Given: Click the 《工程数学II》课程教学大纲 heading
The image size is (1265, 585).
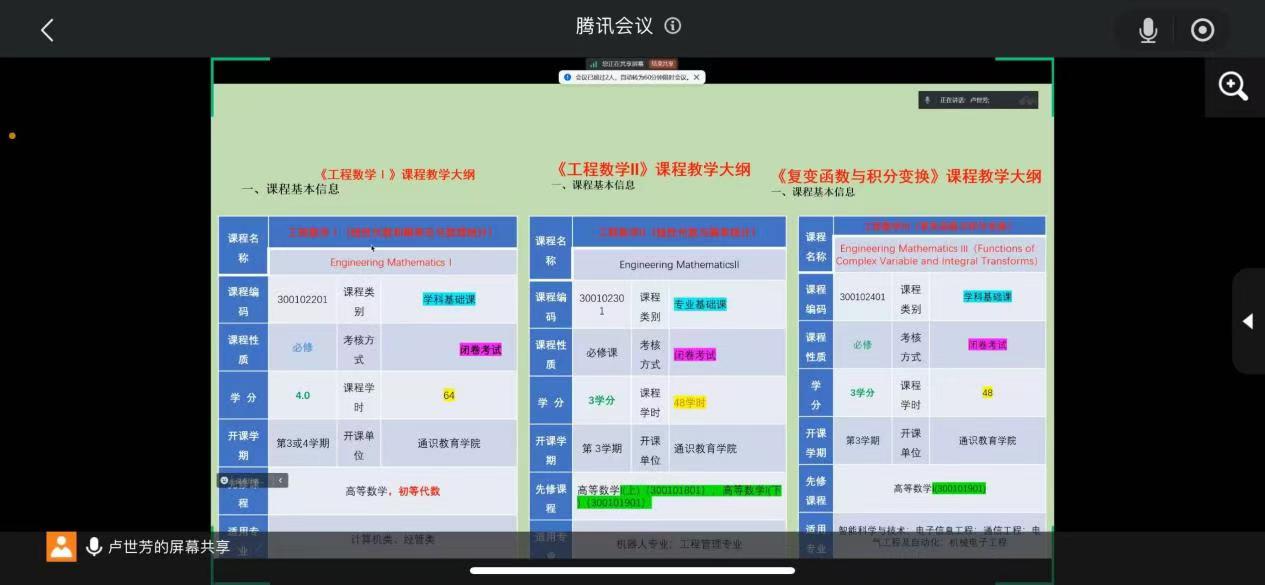Looking at the screenshot, I should click(x=651, y=169).
